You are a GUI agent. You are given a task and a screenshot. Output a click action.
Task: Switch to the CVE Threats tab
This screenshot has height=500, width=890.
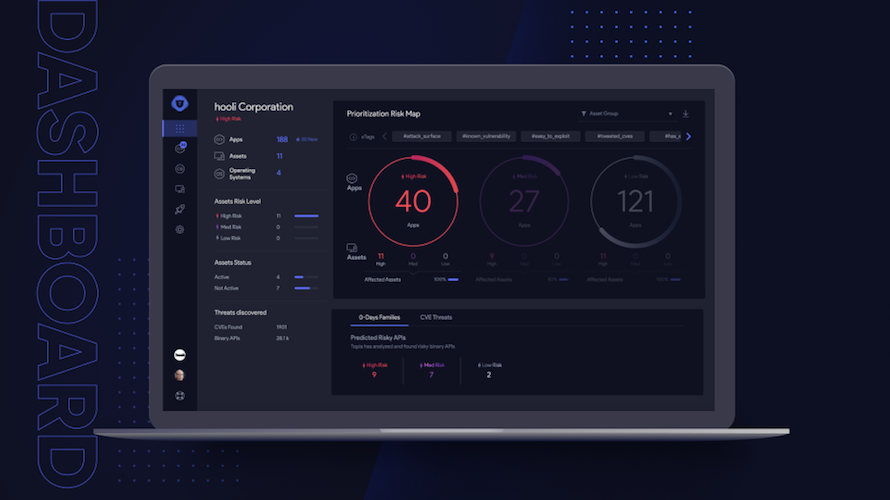(x=436, y=317)
